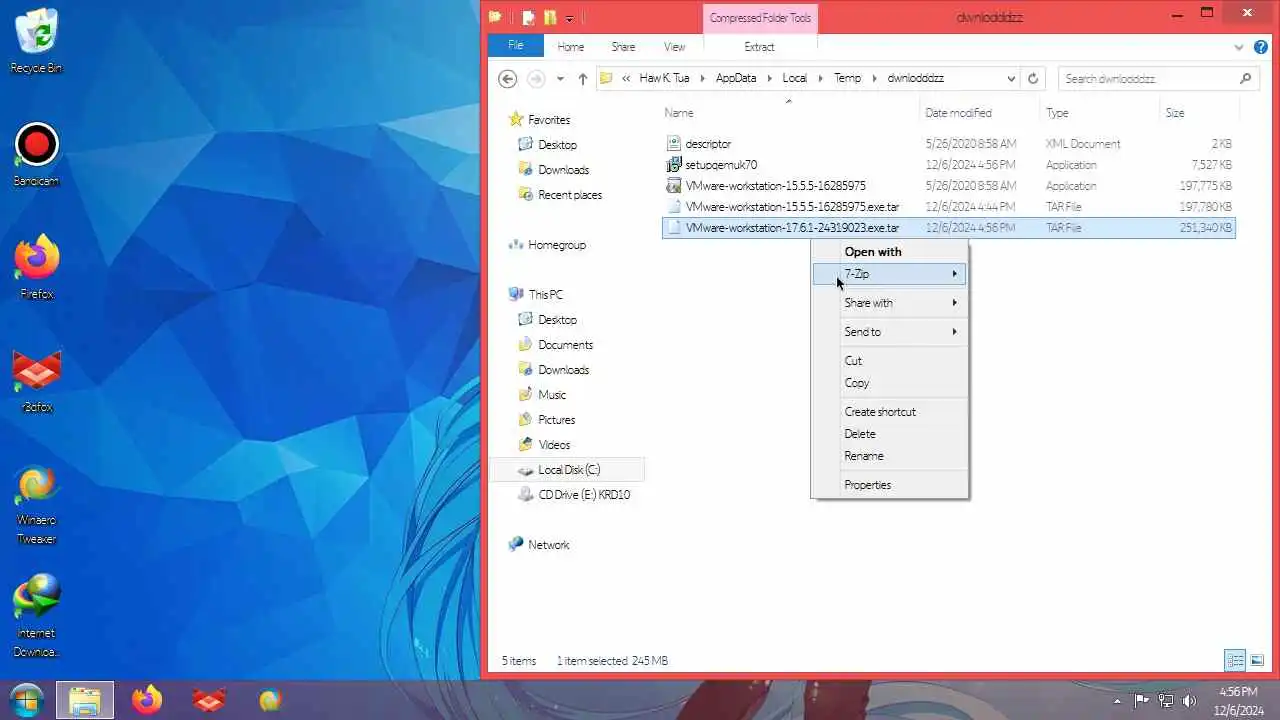Screen dimensions: 1280x720
Task: Open Recent places under Favorites
Action: coord(560,195)
